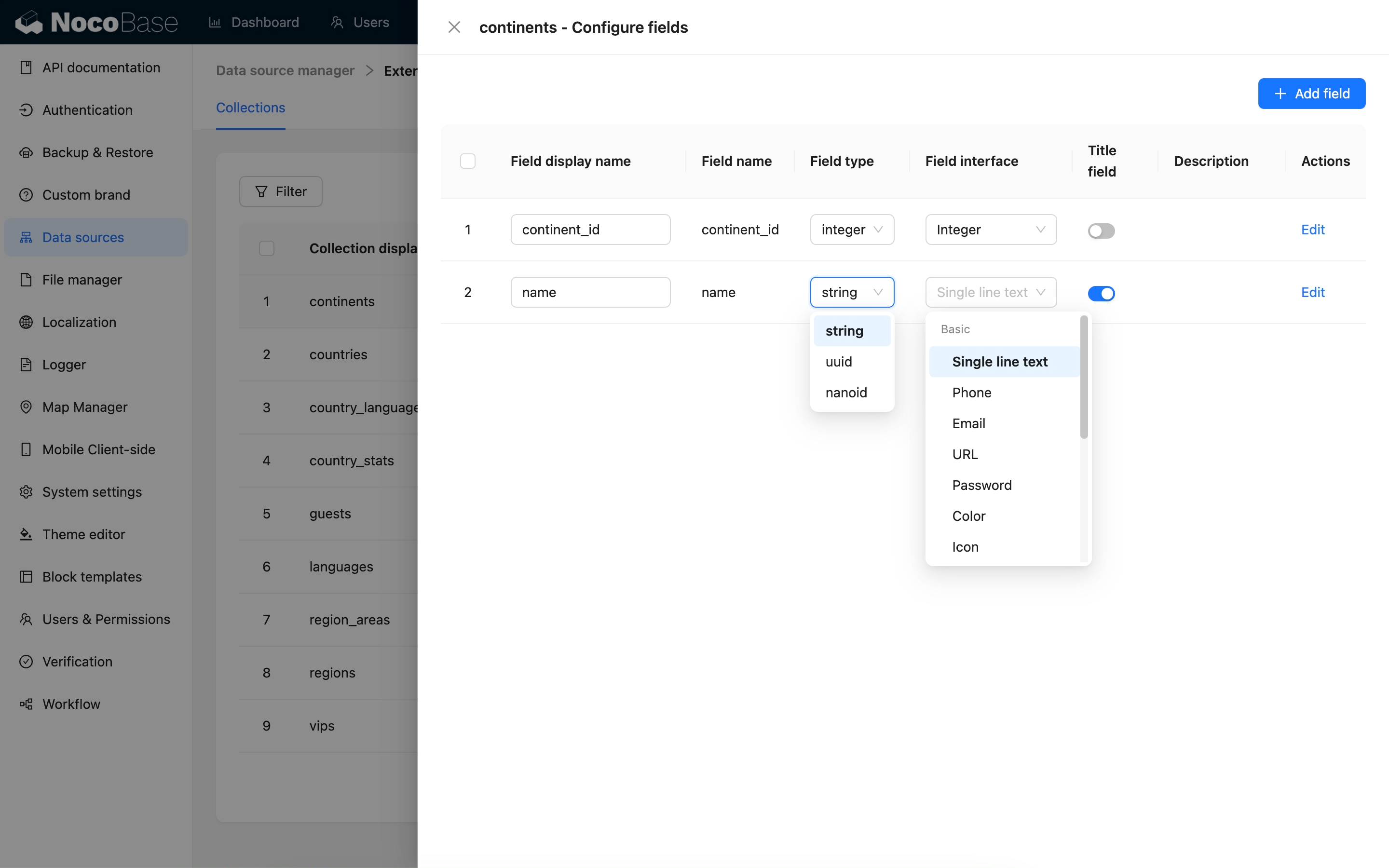Click the continent_id display name input

[590, 230]
